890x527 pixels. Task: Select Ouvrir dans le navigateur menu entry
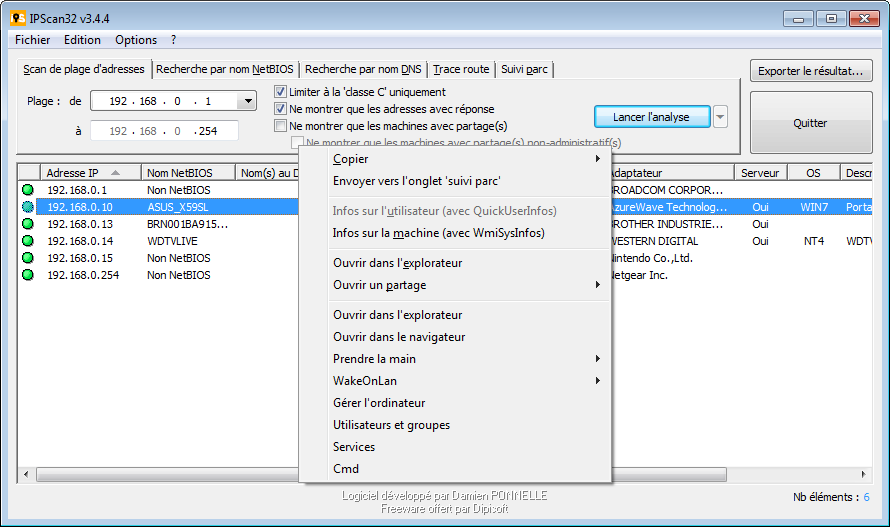(398, 337)
